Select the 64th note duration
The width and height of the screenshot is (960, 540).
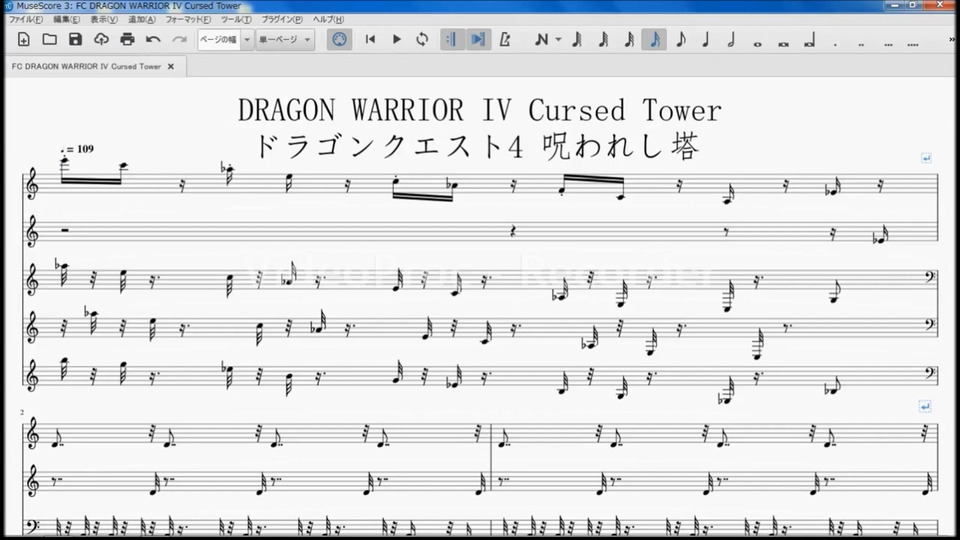tap(603, 40)
